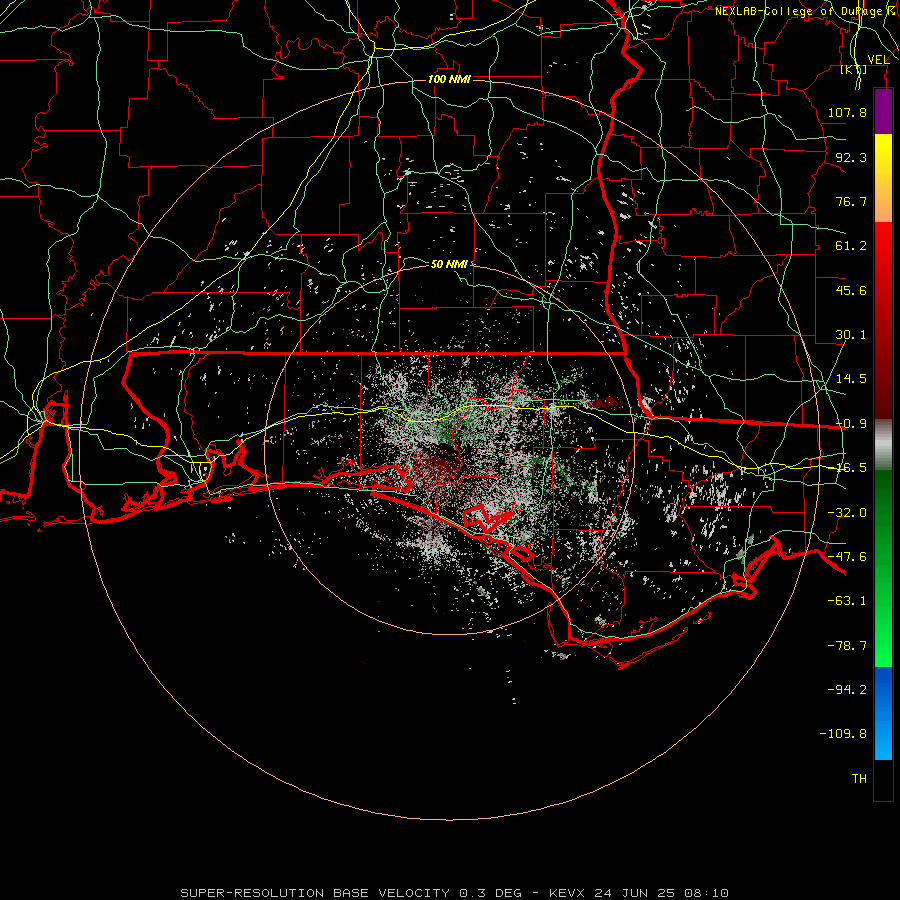Click the -94.2 legend value

pyautogui.click(x=847, y=689)
